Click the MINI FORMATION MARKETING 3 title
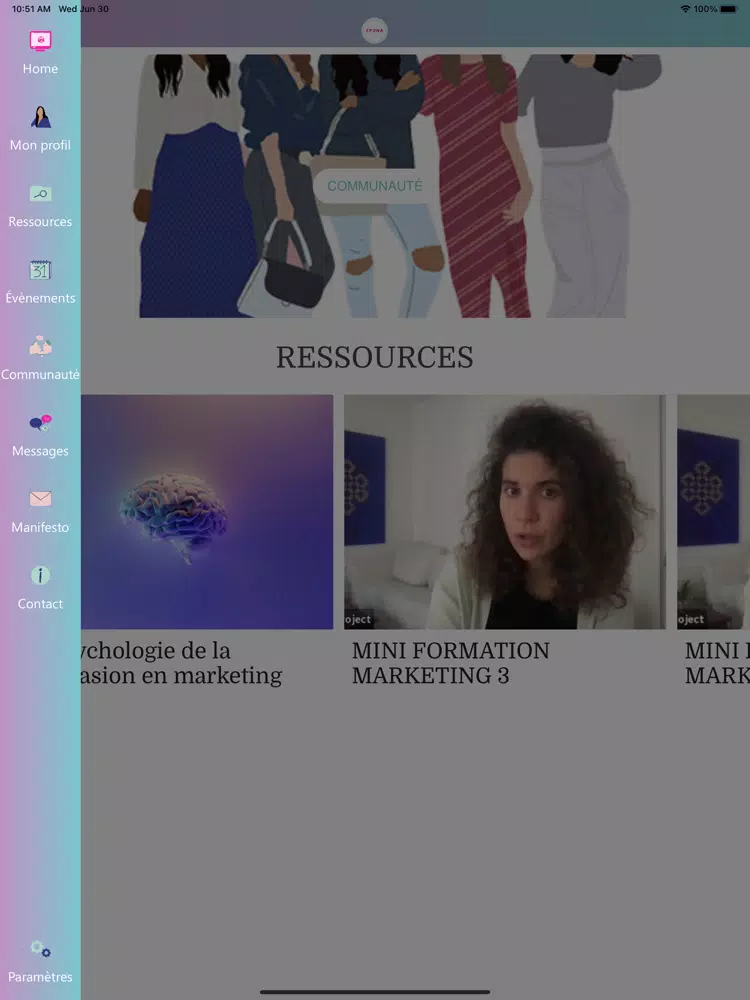 tap(450, 663)
